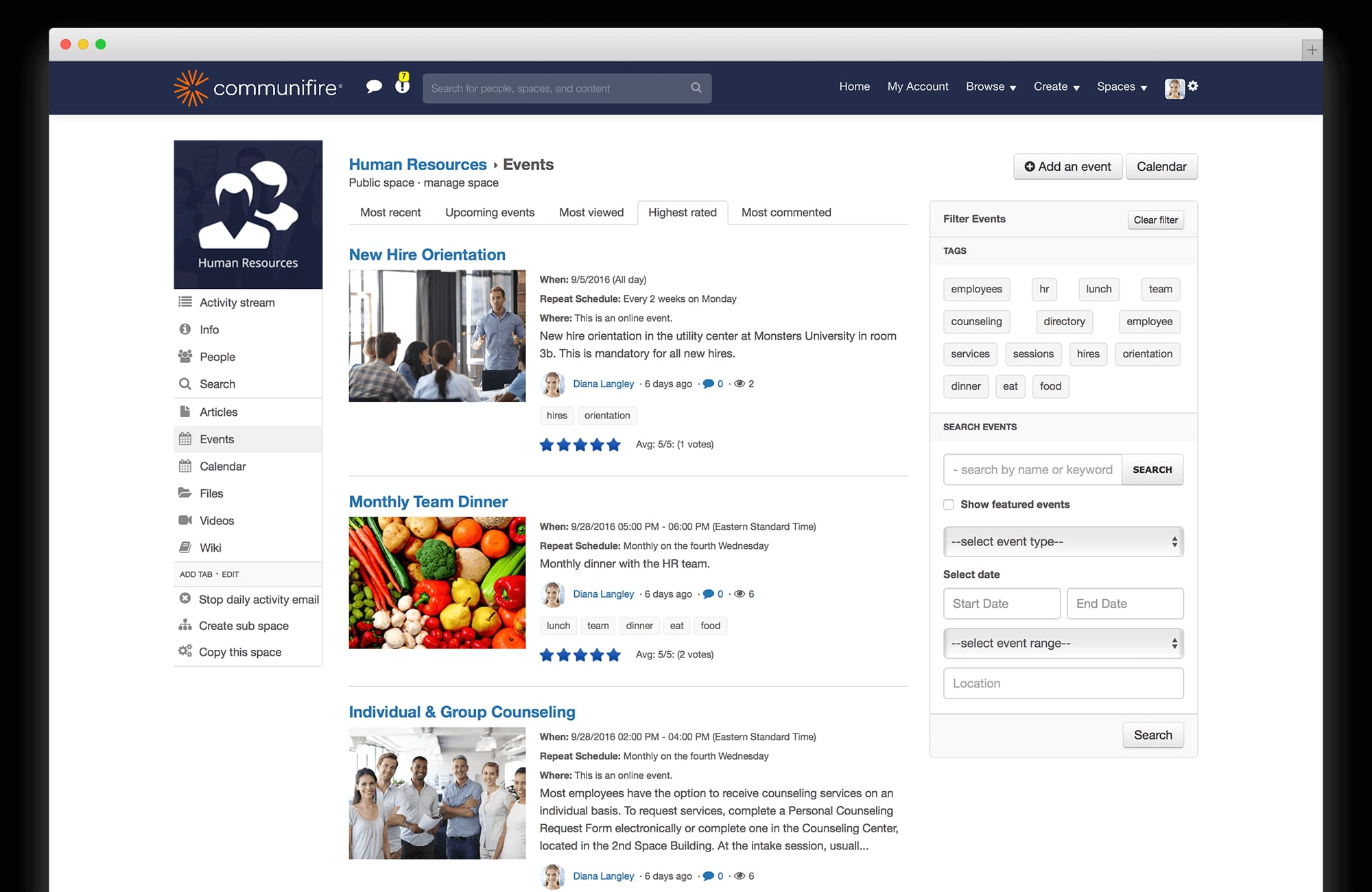Image resolution: width=1372 pixels, height=892 pixels.
Task: Expand the Spaces menu in the navigation bar
Action: [x=1121, y=87]
